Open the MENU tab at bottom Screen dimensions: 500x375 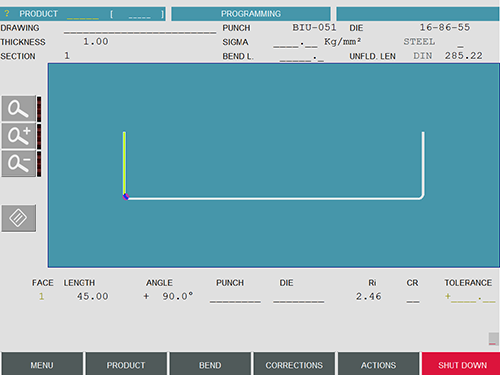coord(42,365)
